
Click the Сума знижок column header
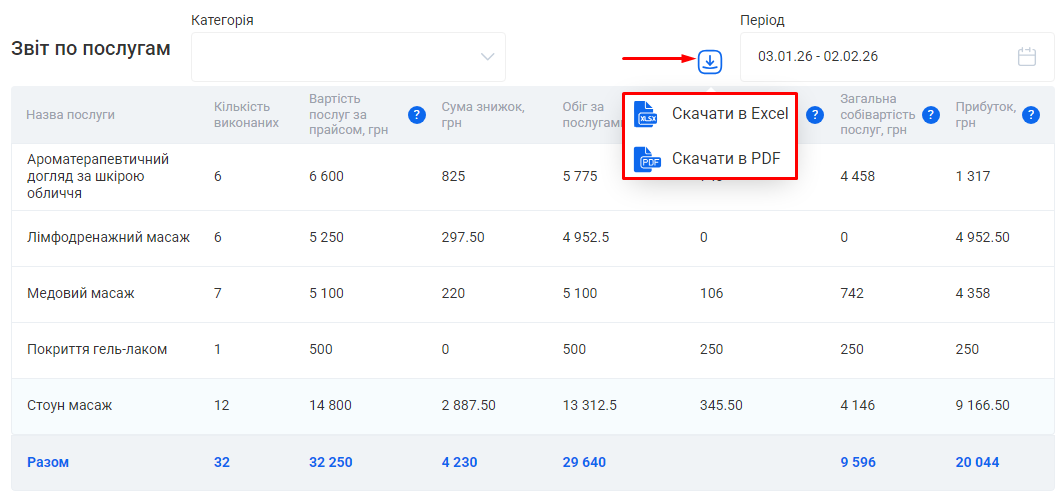[x=482, y=115]
